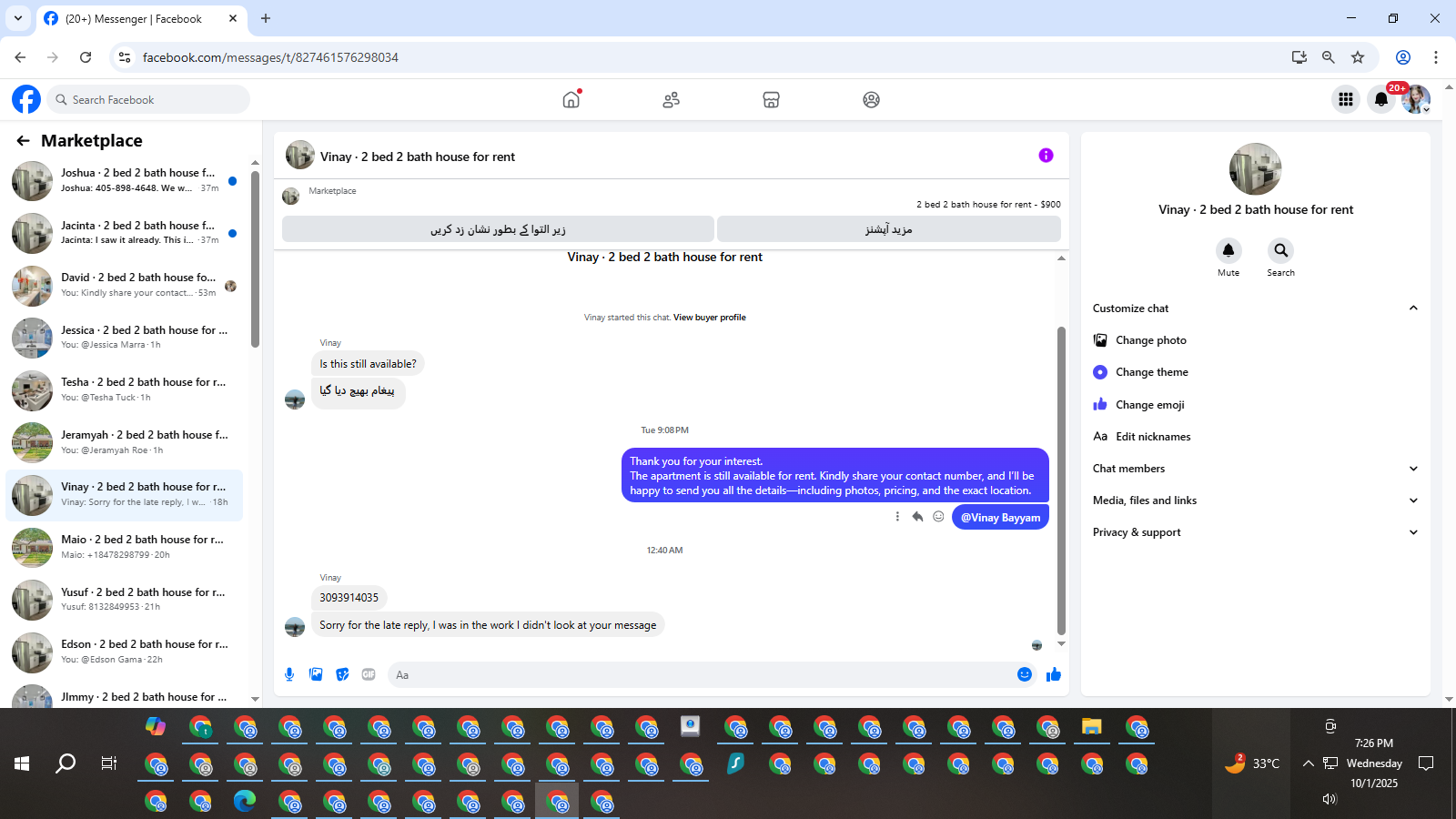Show hidden system tray icons chevron
This screenshot has height=819, width=1456.
1308,763
